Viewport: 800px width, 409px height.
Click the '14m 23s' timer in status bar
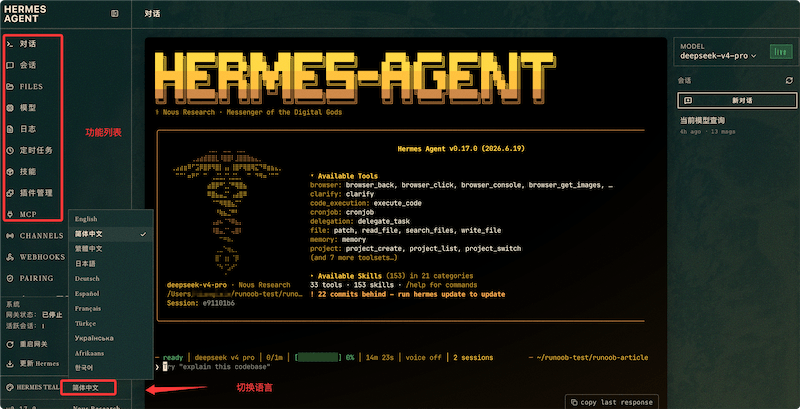tap(380, 357)
